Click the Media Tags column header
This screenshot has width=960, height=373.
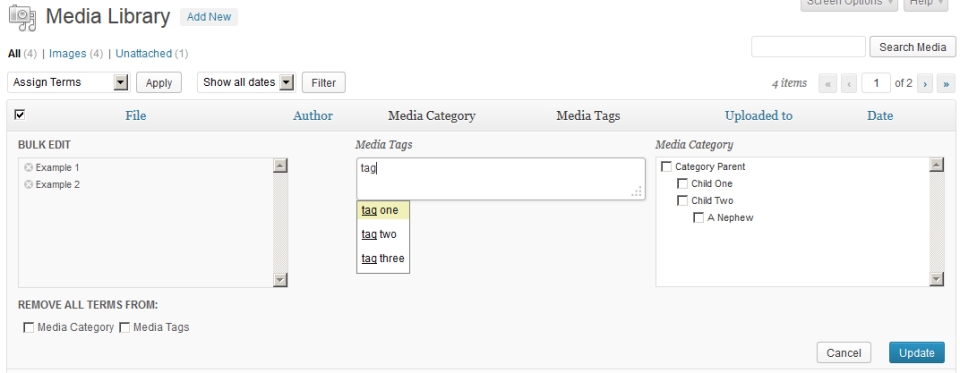[x=588, y=116]
